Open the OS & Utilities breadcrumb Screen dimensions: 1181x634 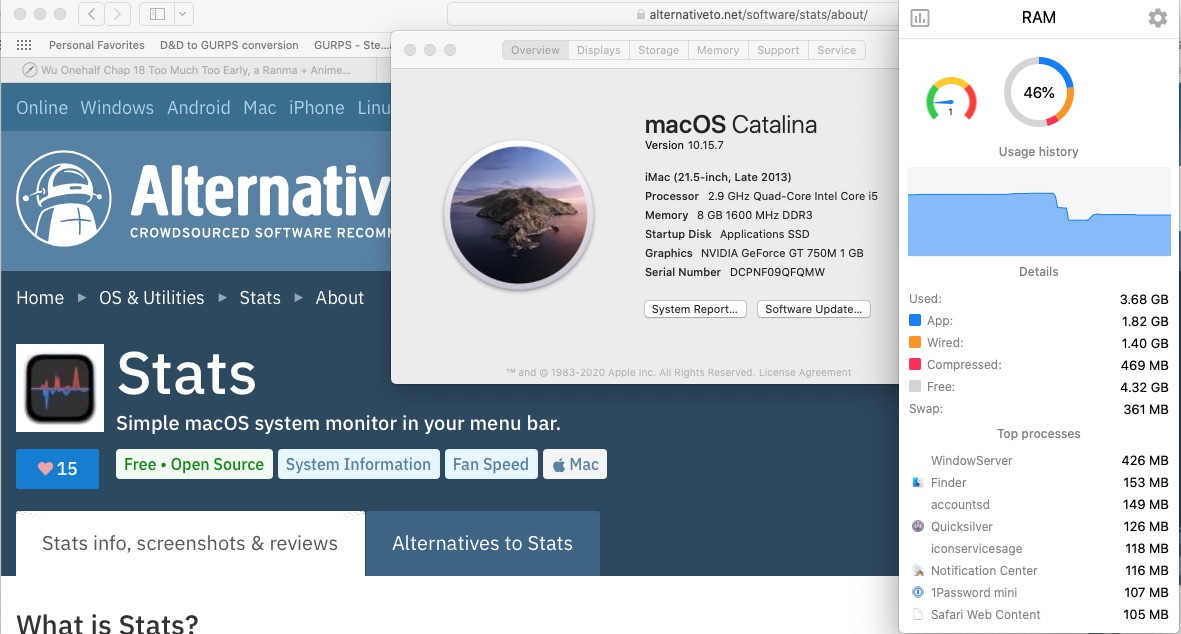tap(151, 298)
